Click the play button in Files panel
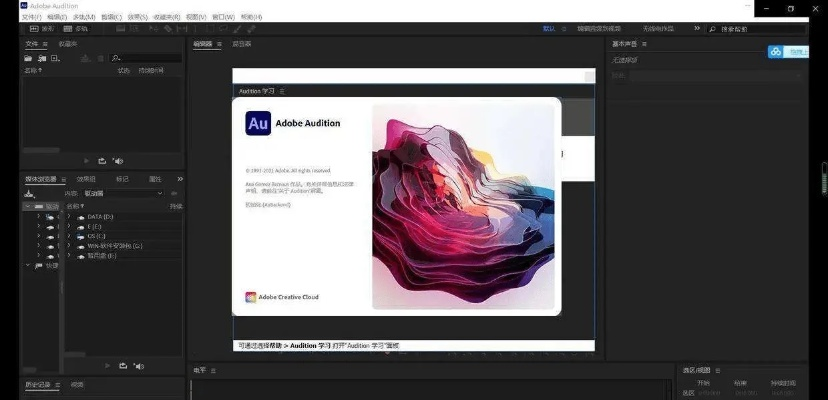 pos(85,160)
